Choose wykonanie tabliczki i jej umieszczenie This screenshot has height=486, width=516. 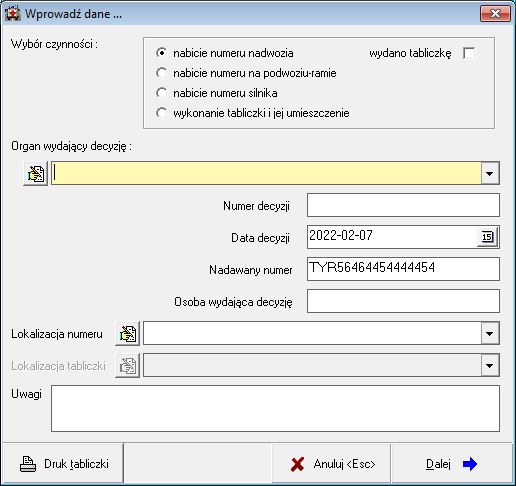click(x=162, y=113)
